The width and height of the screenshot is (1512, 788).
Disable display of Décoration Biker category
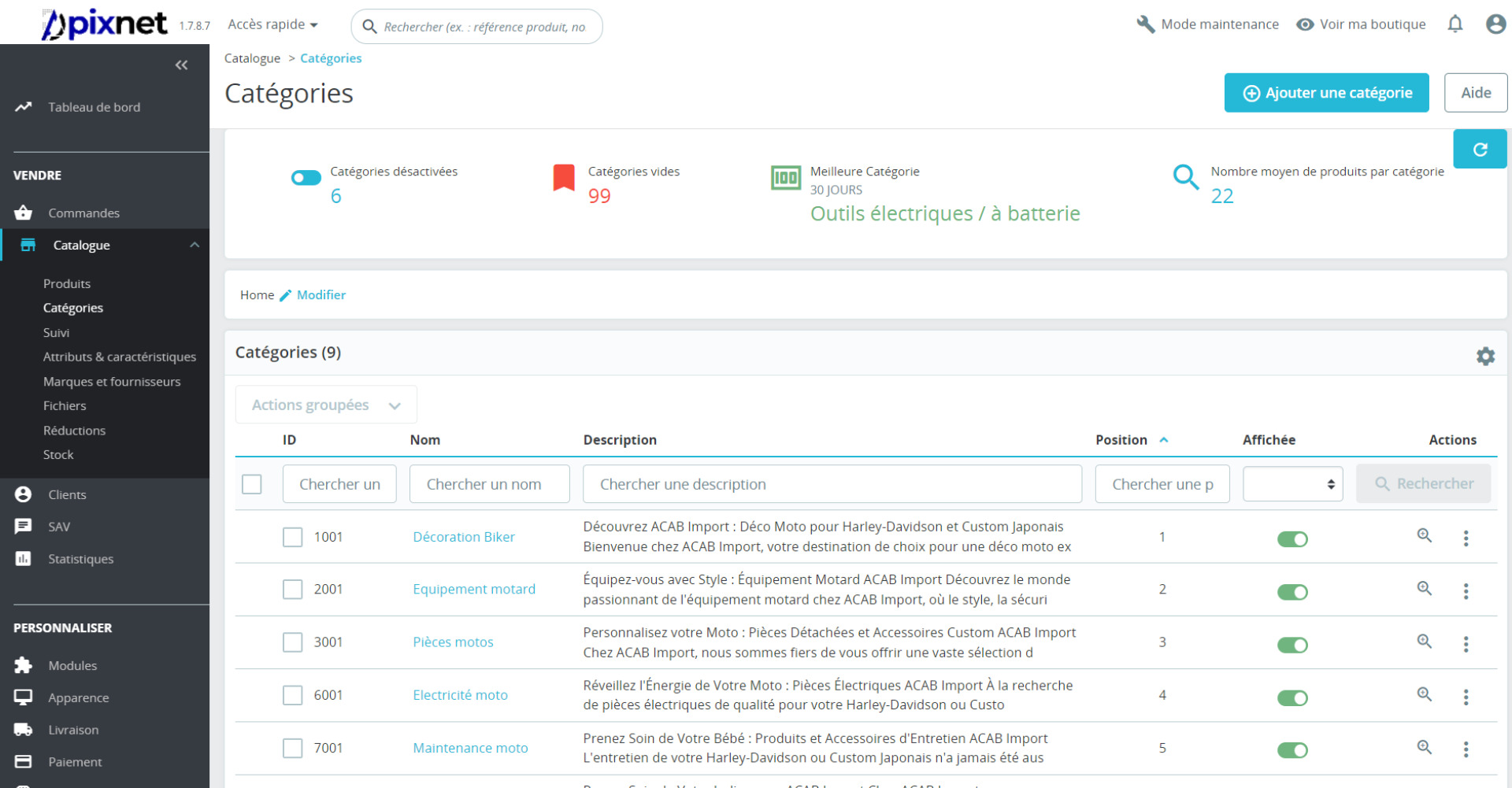1292,539
